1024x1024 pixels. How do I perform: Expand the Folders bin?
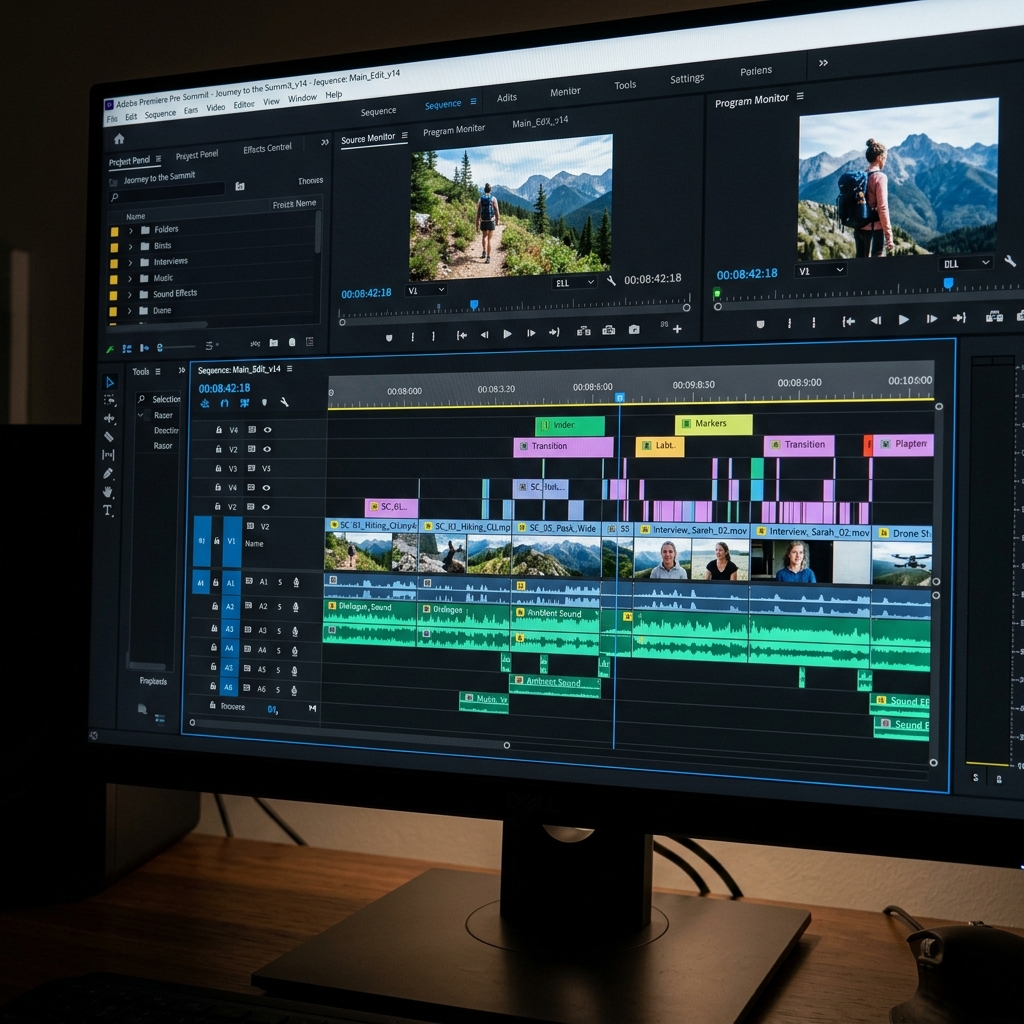131,231
